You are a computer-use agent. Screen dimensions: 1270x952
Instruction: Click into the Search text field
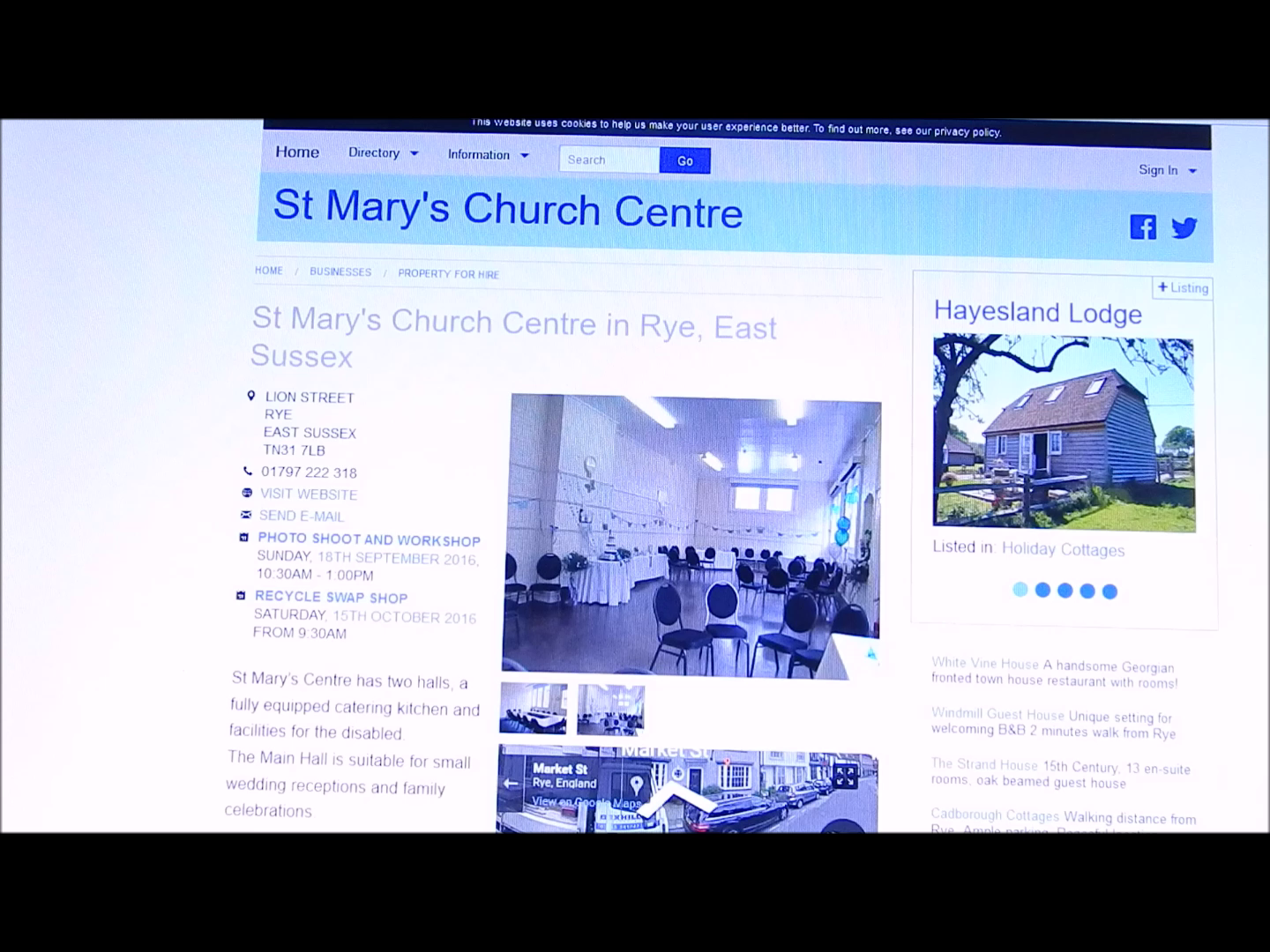click(x=609, y=160)
